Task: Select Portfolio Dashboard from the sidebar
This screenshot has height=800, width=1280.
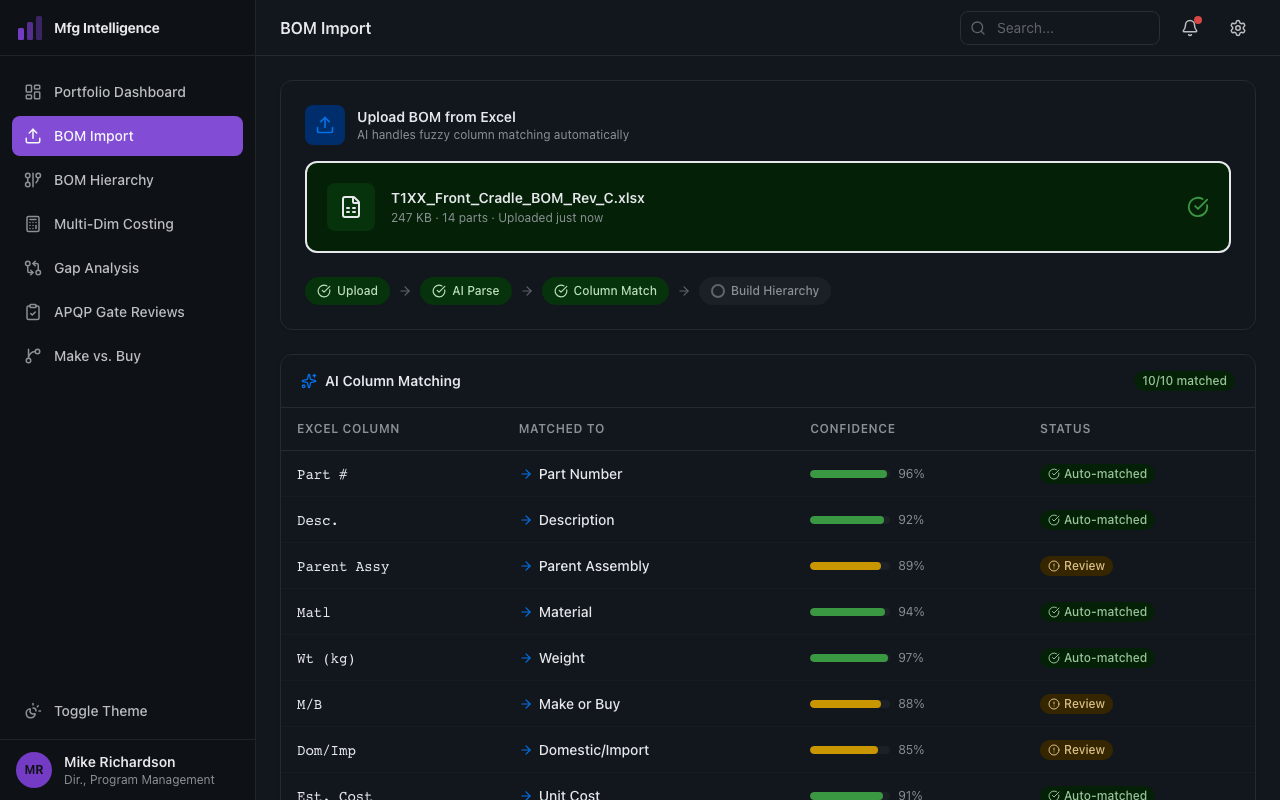Action: click(119, 92)
